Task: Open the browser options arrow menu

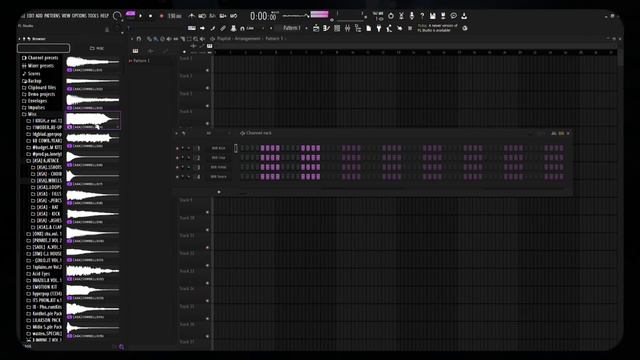Action: 19,39
